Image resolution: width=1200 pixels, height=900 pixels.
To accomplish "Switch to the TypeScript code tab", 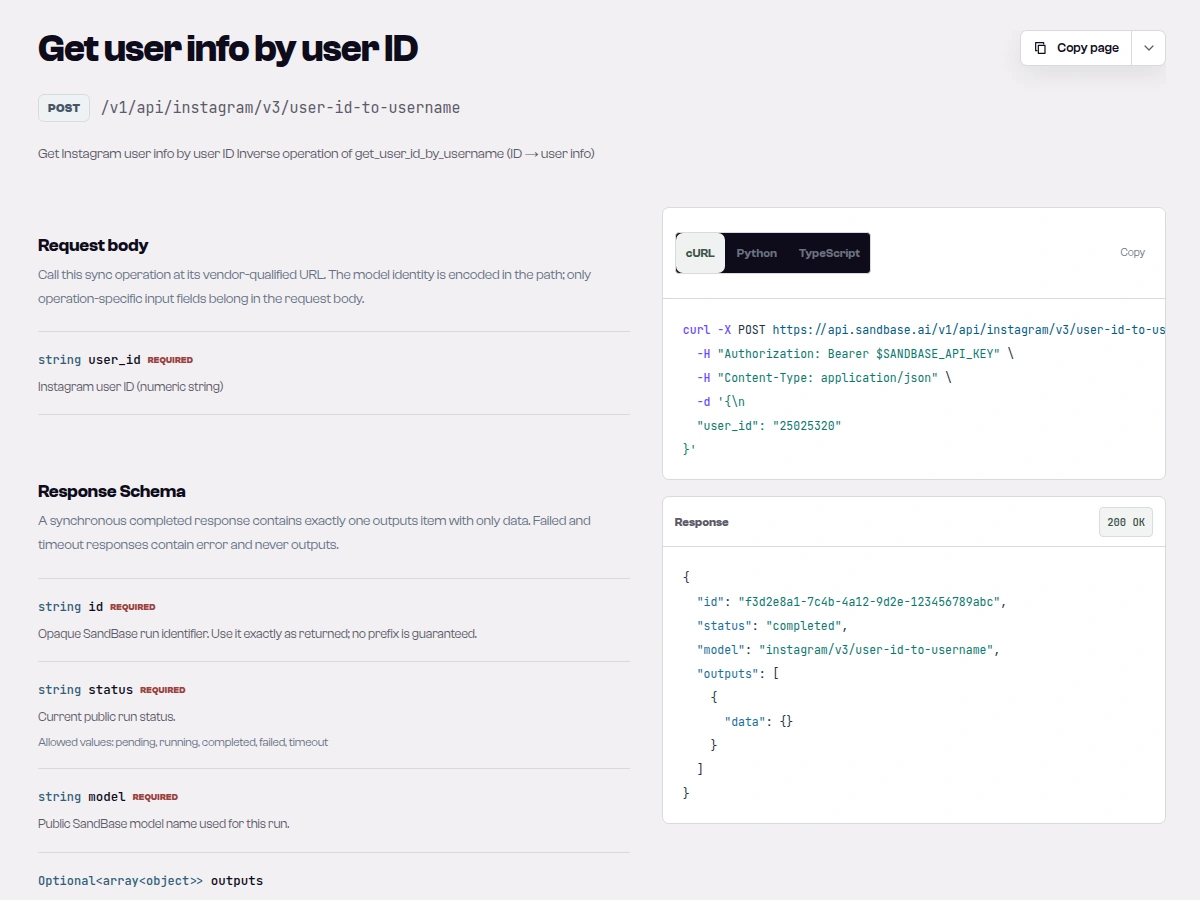I will click(829, 253).
